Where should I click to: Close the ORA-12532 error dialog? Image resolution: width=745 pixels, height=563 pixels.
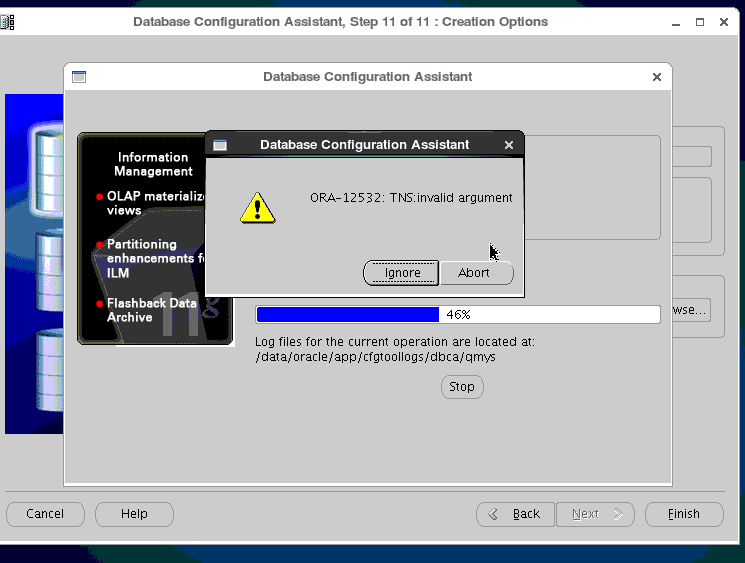[509, 145]
